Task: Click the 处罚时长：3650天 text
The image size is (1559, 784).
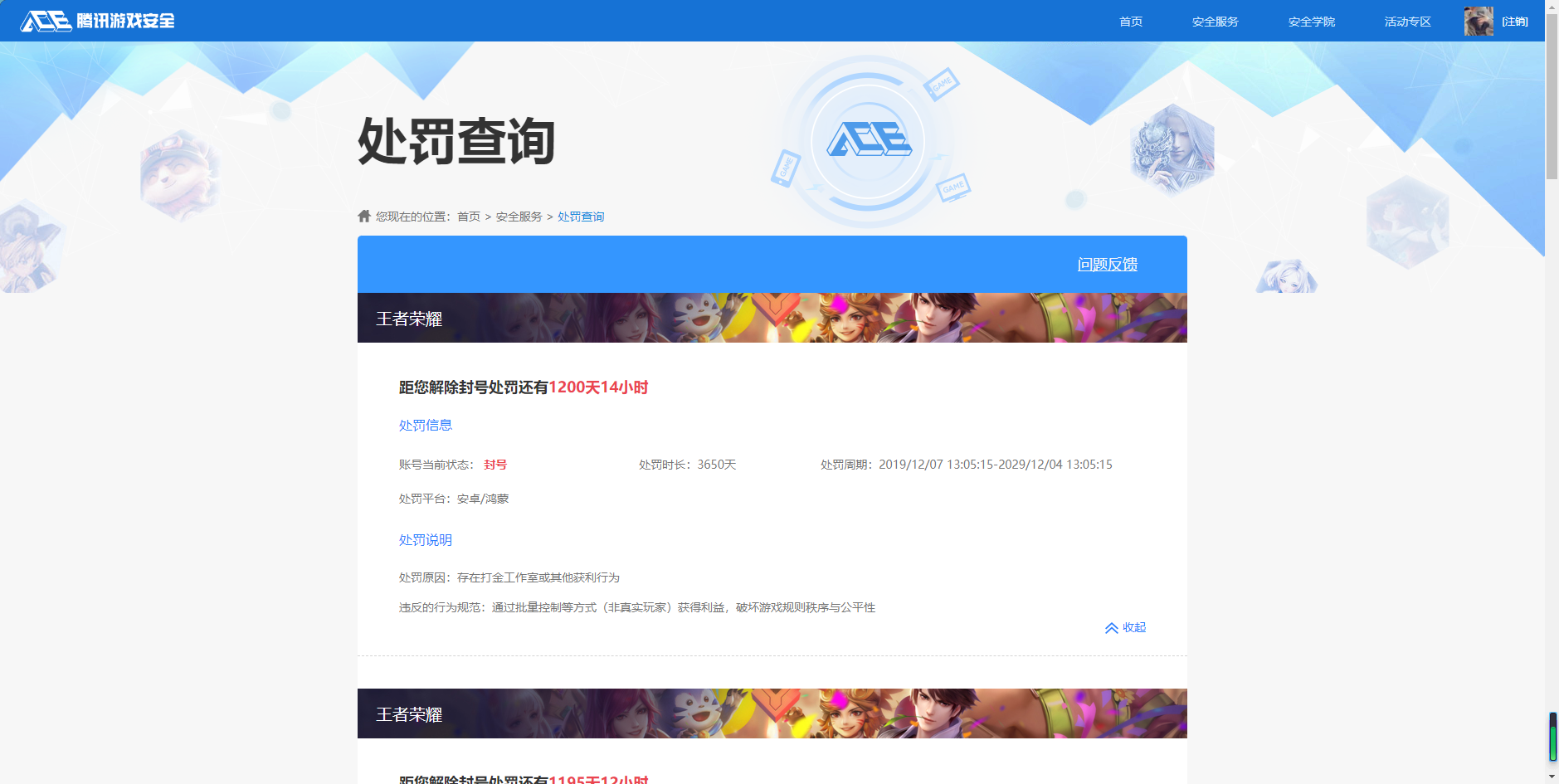Action: 688,465
